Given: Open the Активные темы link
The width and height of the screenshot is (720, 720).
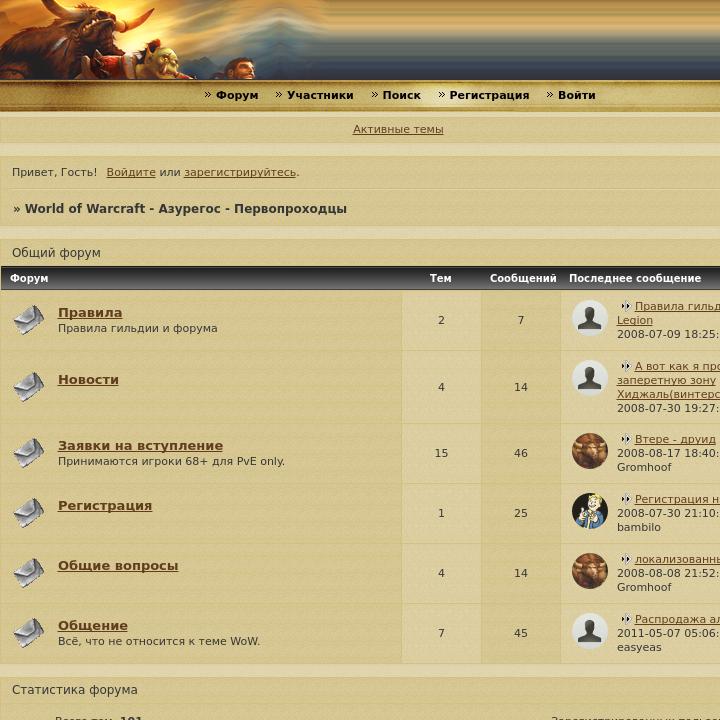Looking at the screenshot, I should pyautogui.click(x=398, y=129).
